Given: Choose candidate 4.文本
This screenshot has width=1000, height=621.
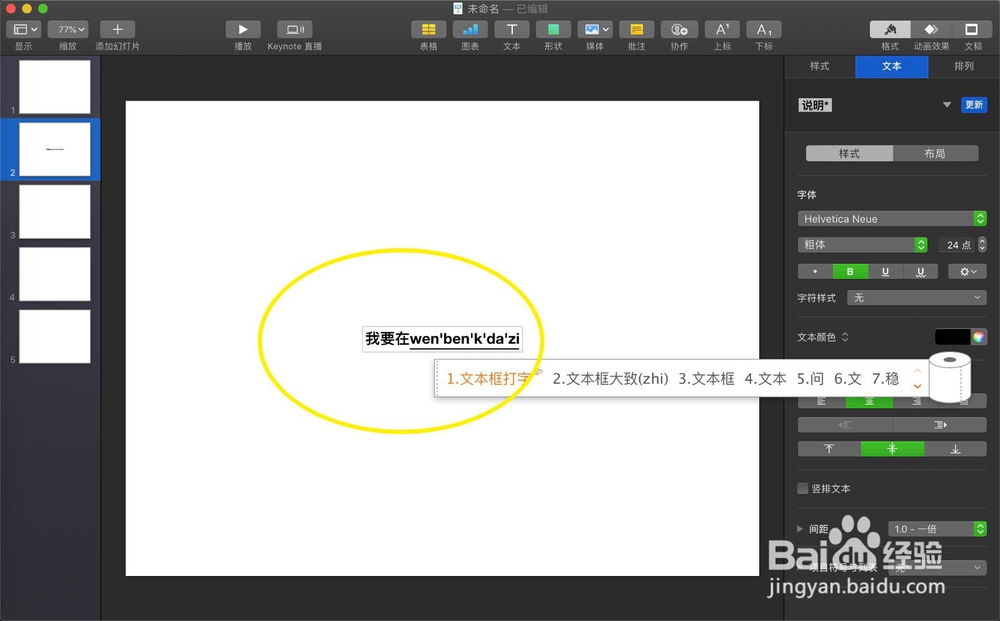Looking at the screenshot, I should pyautogui.click(x=765, y=379).
